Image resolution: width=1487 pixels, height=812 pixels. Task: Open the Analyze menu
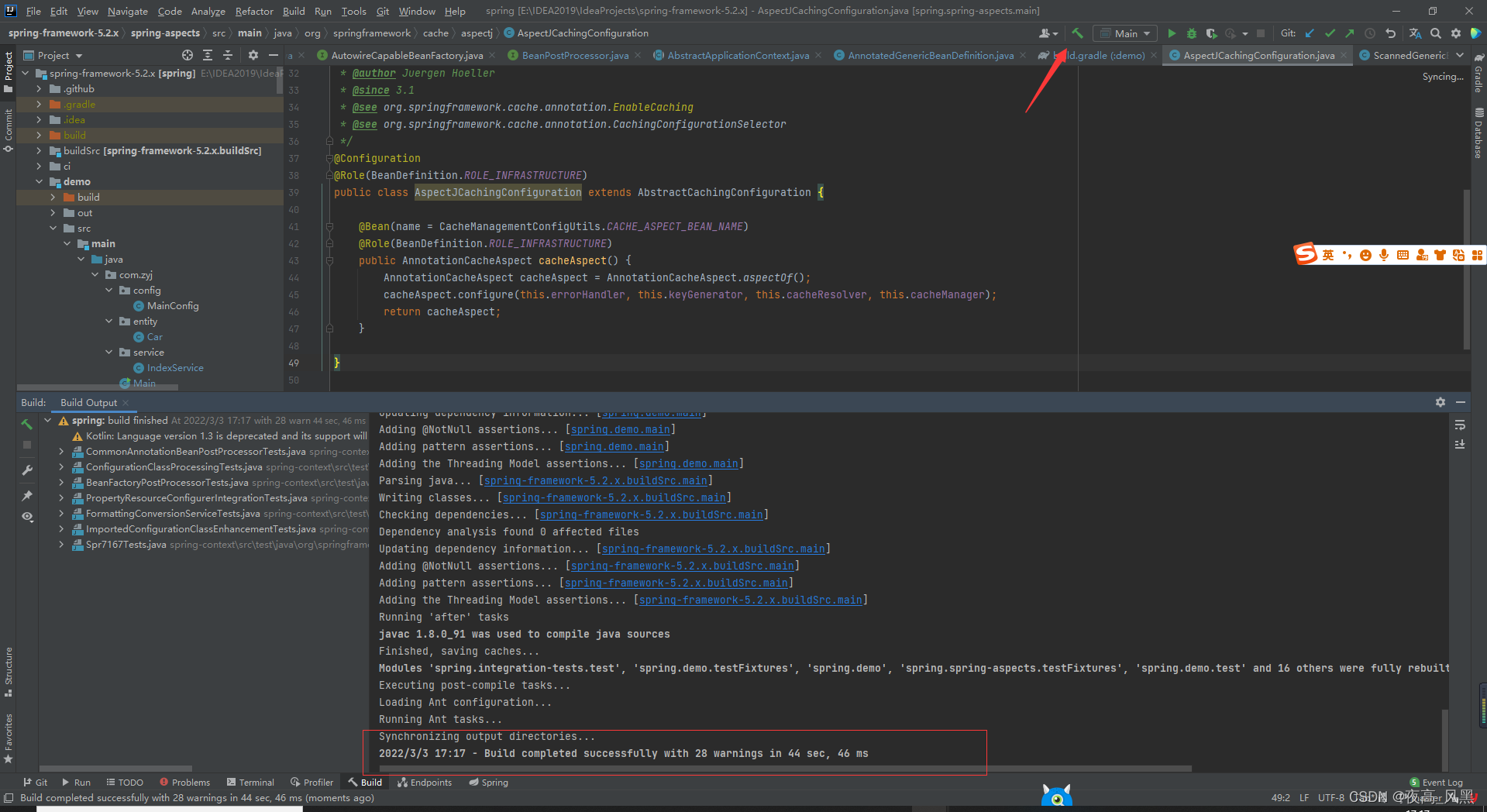point(208,11)
